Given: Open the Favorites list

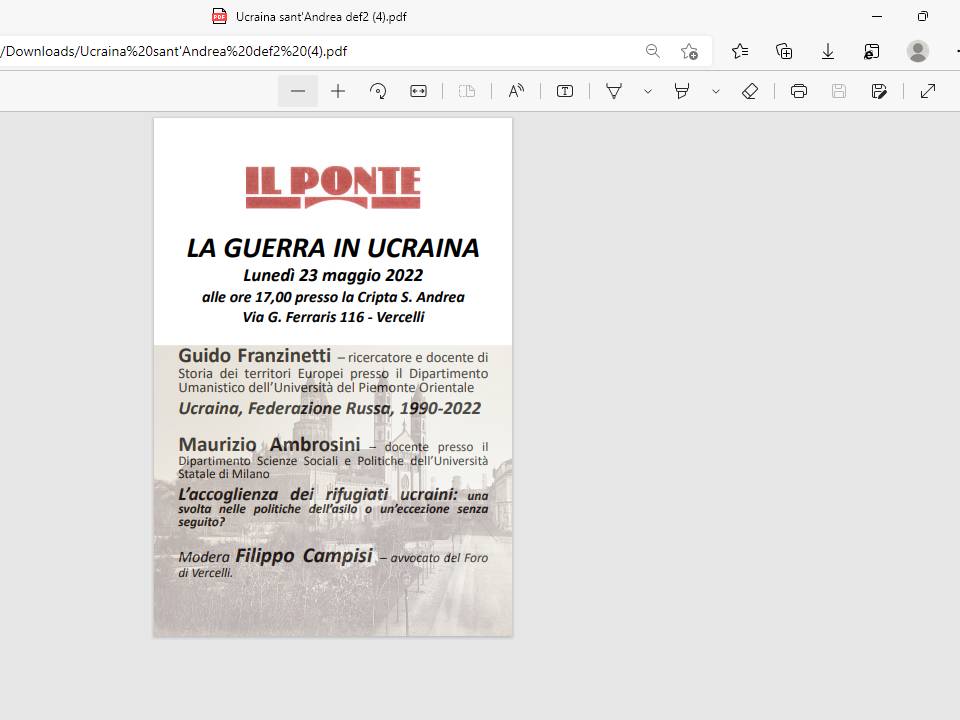Looking at the screenshot, I should (740, 51).
